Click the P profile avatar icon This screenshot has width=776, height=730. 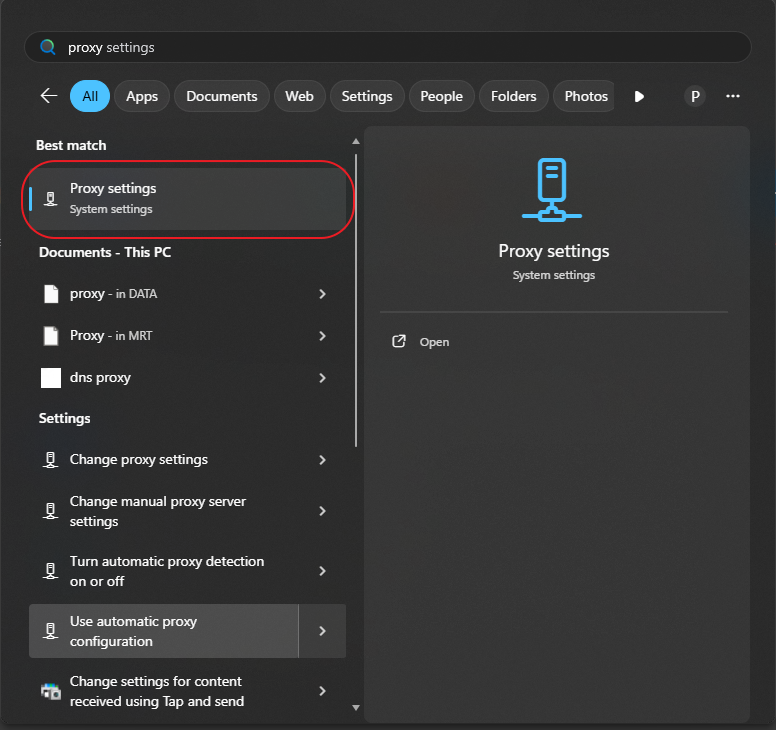694,96
